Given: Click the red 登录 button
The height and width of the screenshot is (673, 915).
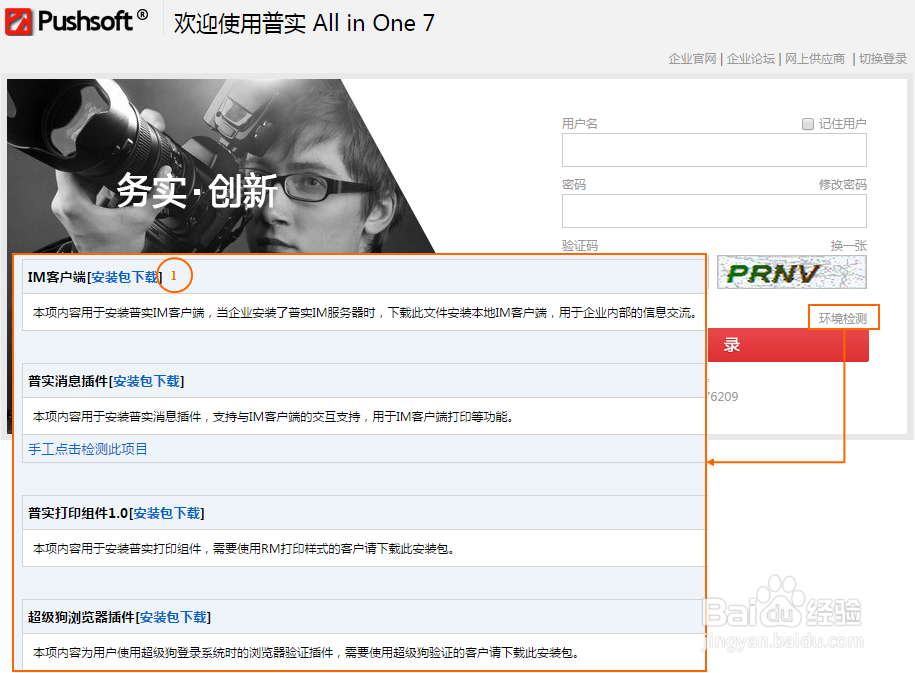Looking at the screenshot, I should coord(788,345).
